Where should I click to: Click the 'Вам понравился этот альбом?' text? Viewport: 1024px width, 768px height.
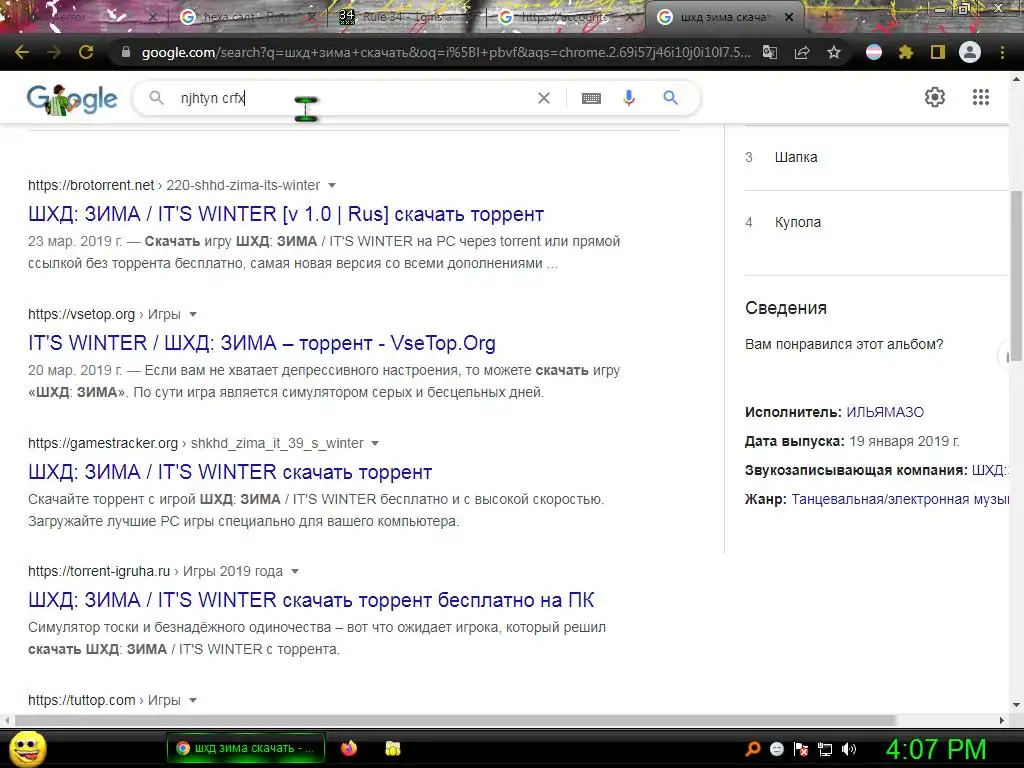point(844,344)
